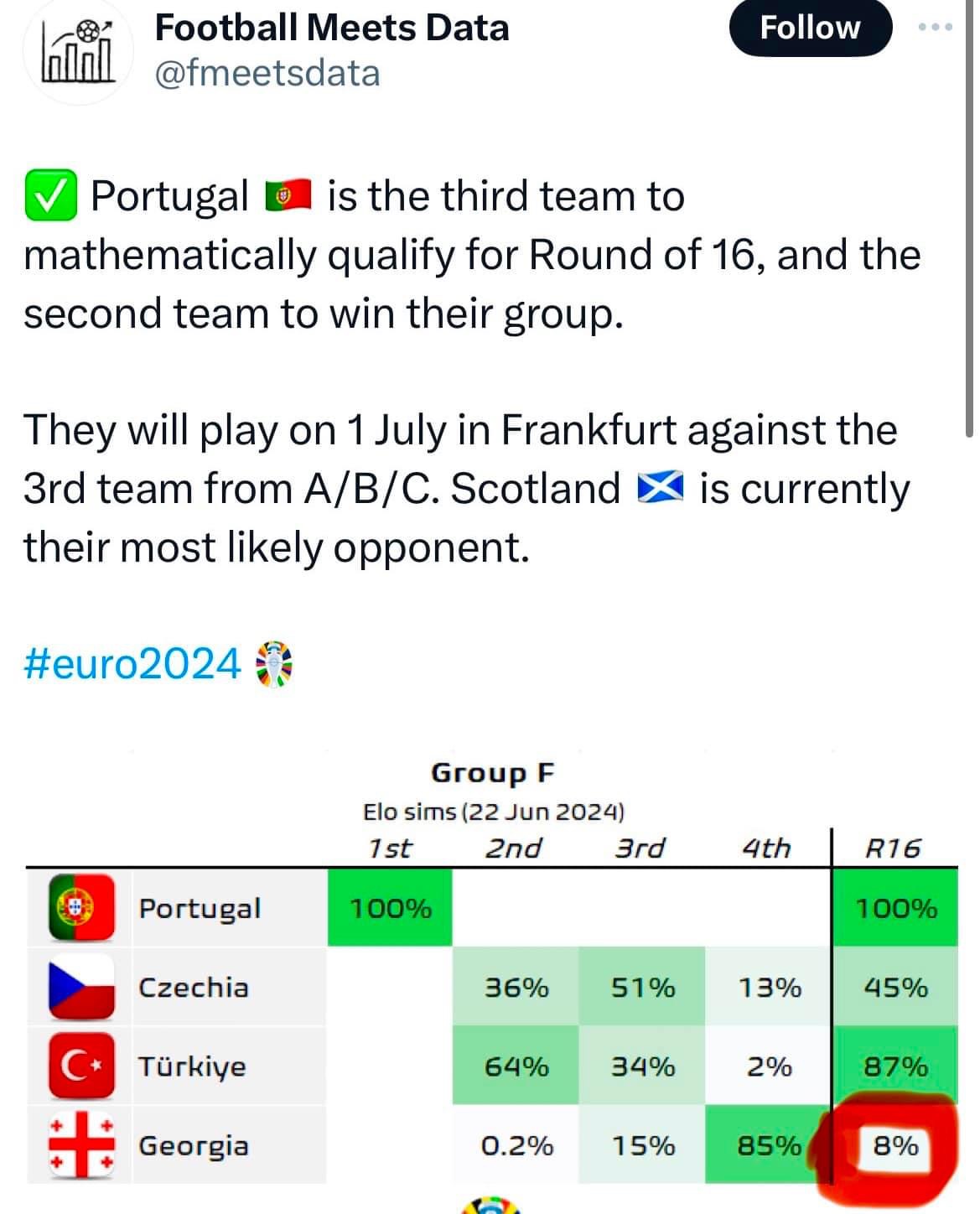The height and width of the screenshot is (1214, 980).
Task: Click the green checkmark emoji
Action: 51,196
